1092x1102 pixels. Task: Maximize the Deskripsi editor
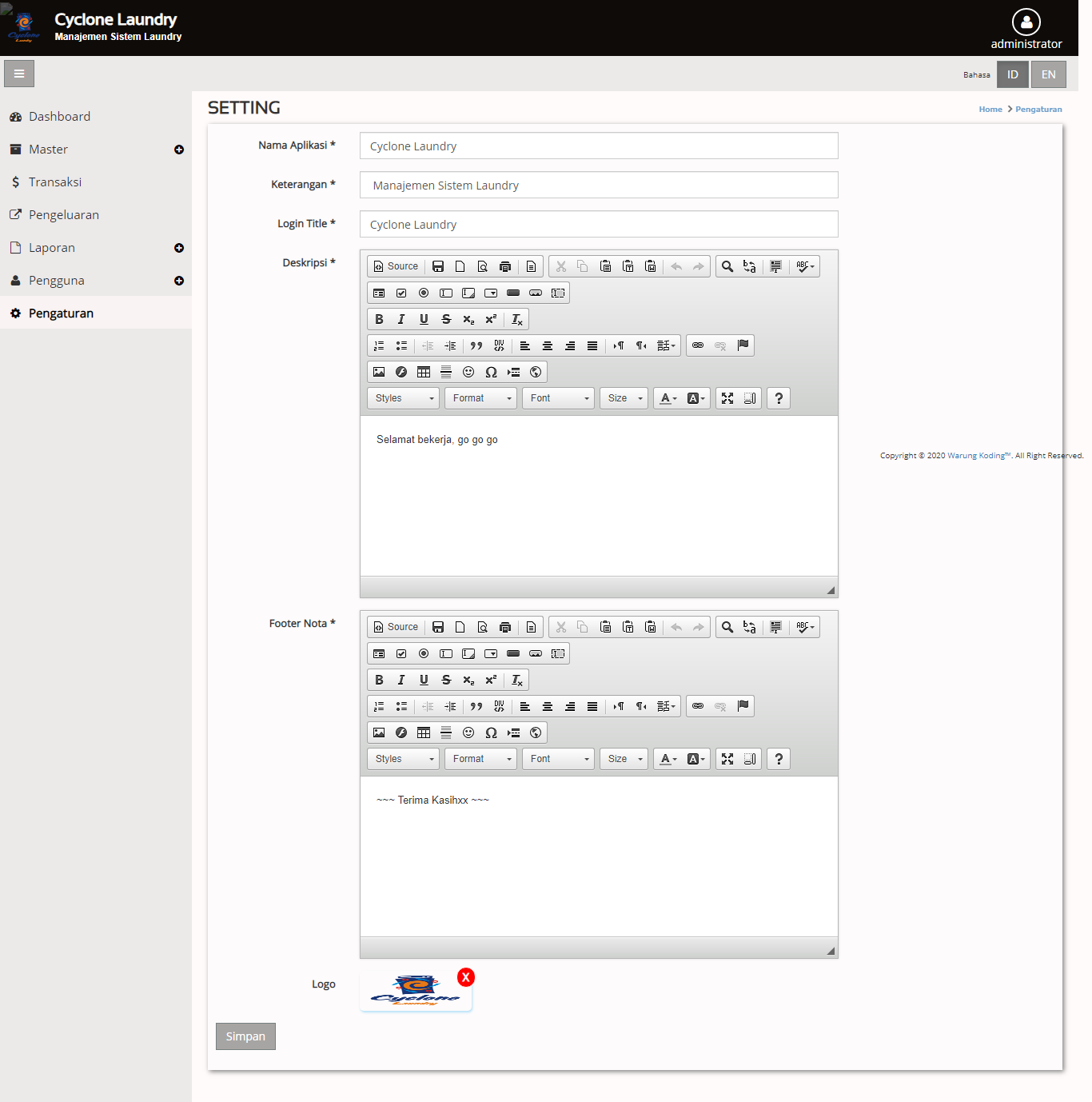(x=727, y=398)
